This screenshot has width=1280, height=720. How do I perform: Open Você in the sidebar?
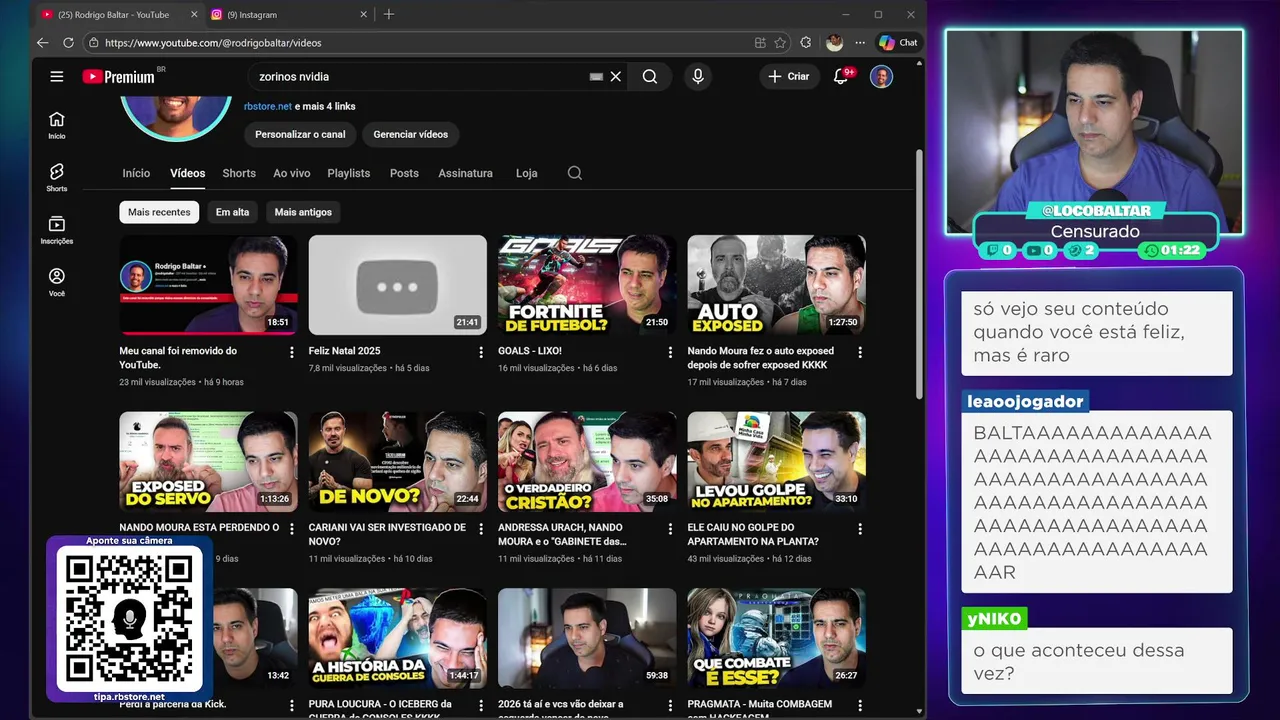(x=57, y=283)
